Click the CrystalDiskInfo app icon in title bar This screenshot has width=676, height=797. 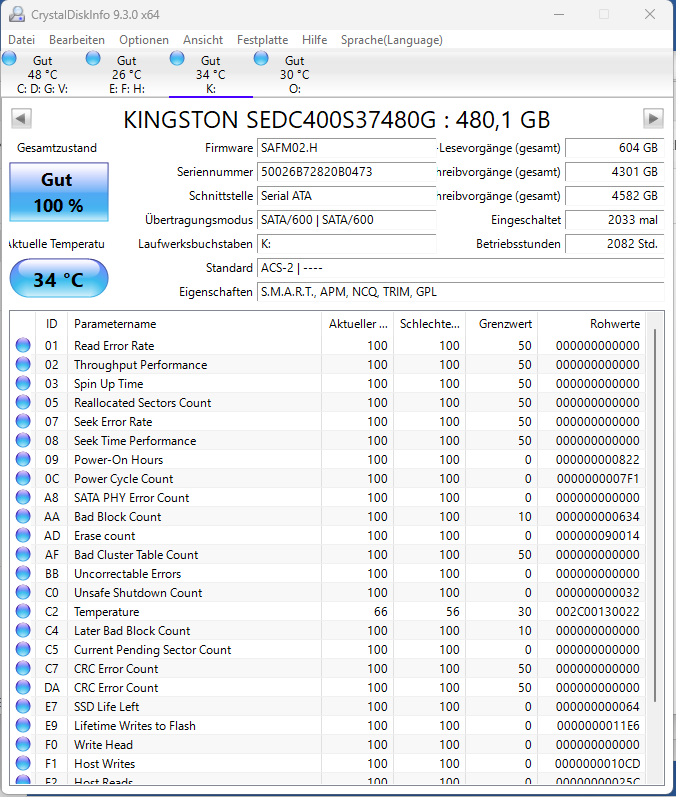(17, 14)
